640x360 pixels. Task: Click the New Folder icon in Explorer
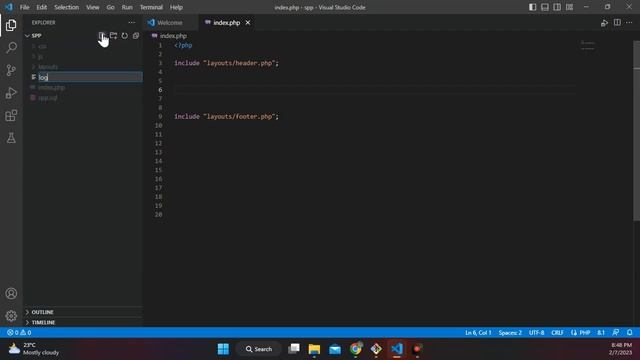pos(113,36)
